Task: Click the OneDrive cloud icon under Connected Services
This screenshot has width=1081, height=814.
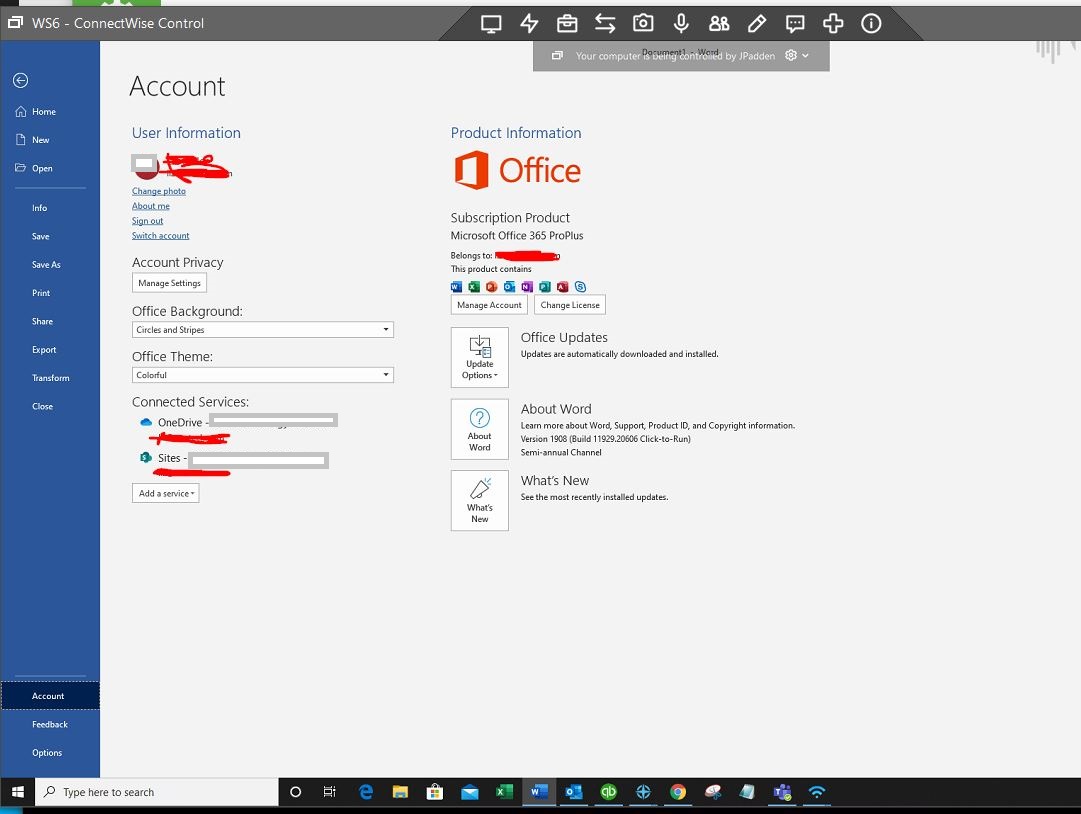Action: click(145, 422)
